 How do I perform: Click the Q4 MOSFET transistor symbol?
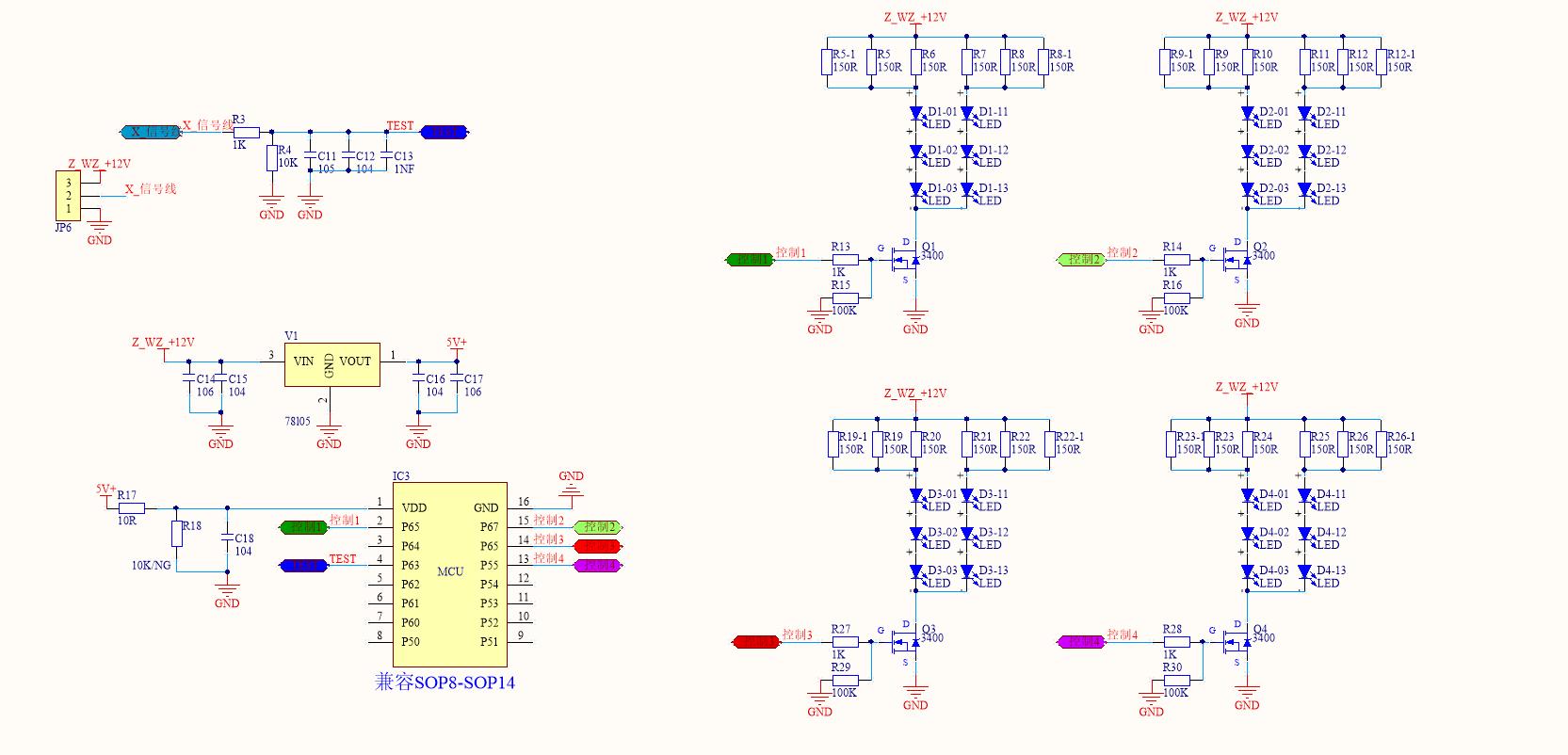(1238, 643)
